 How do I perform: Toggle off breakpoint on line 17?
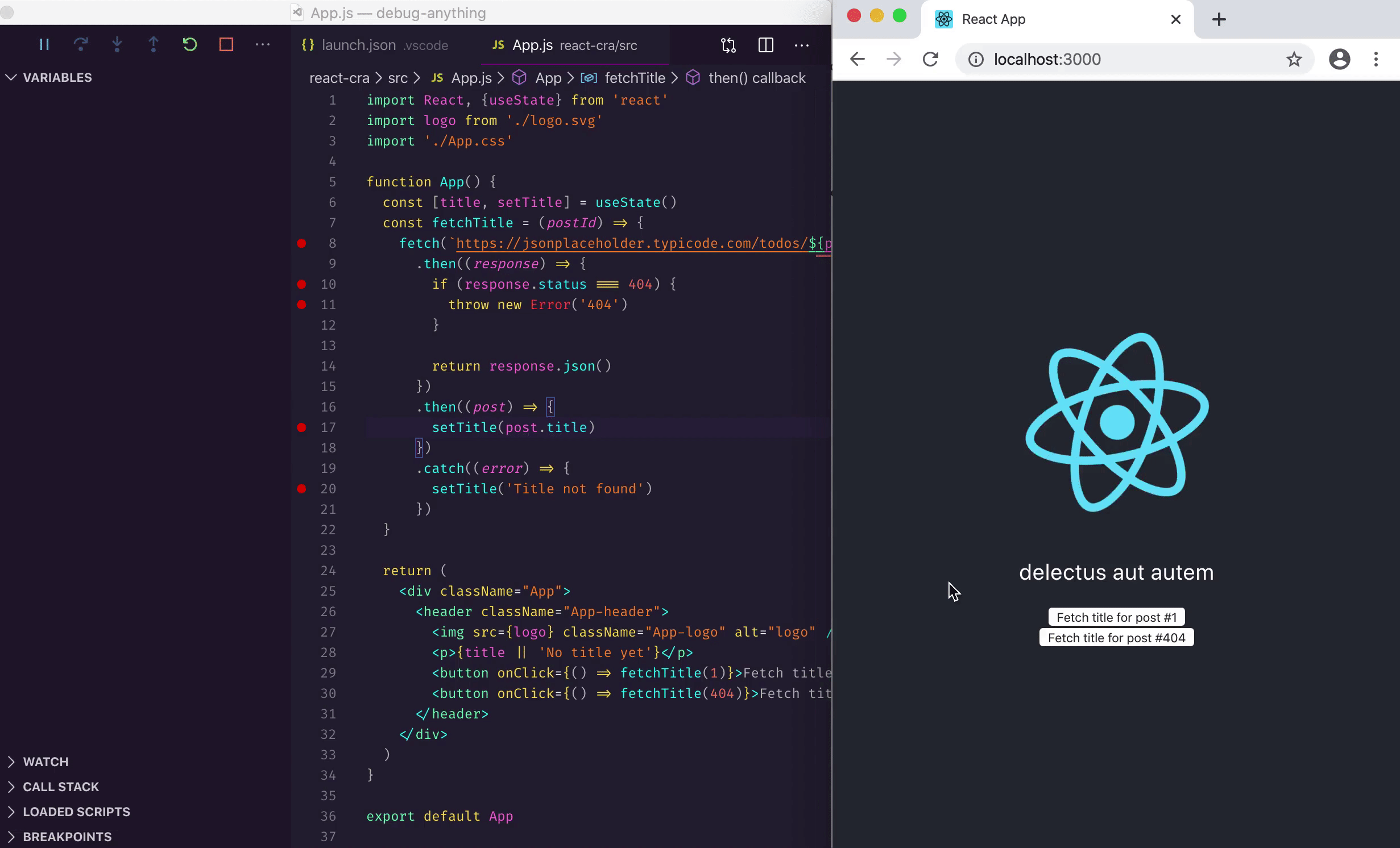coord(301,427)
